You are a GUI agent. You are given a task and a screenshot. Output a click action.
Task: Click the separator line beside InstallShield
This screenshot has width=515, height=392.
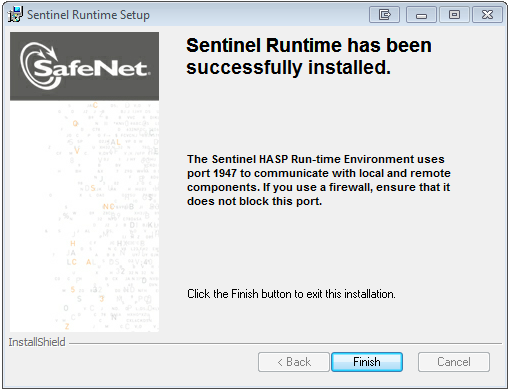tap(285, 343)
